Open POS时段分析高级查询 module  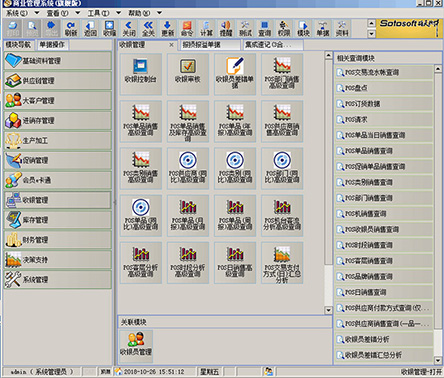tap(188, 263)
